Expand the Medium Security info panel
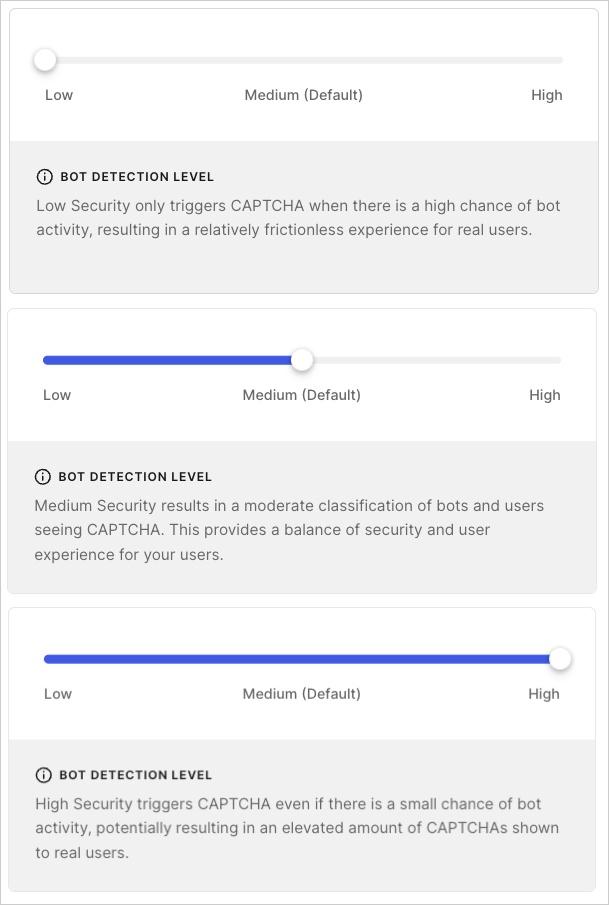The image size is (609, 905). pyautogui.click(x=135, y=477)
